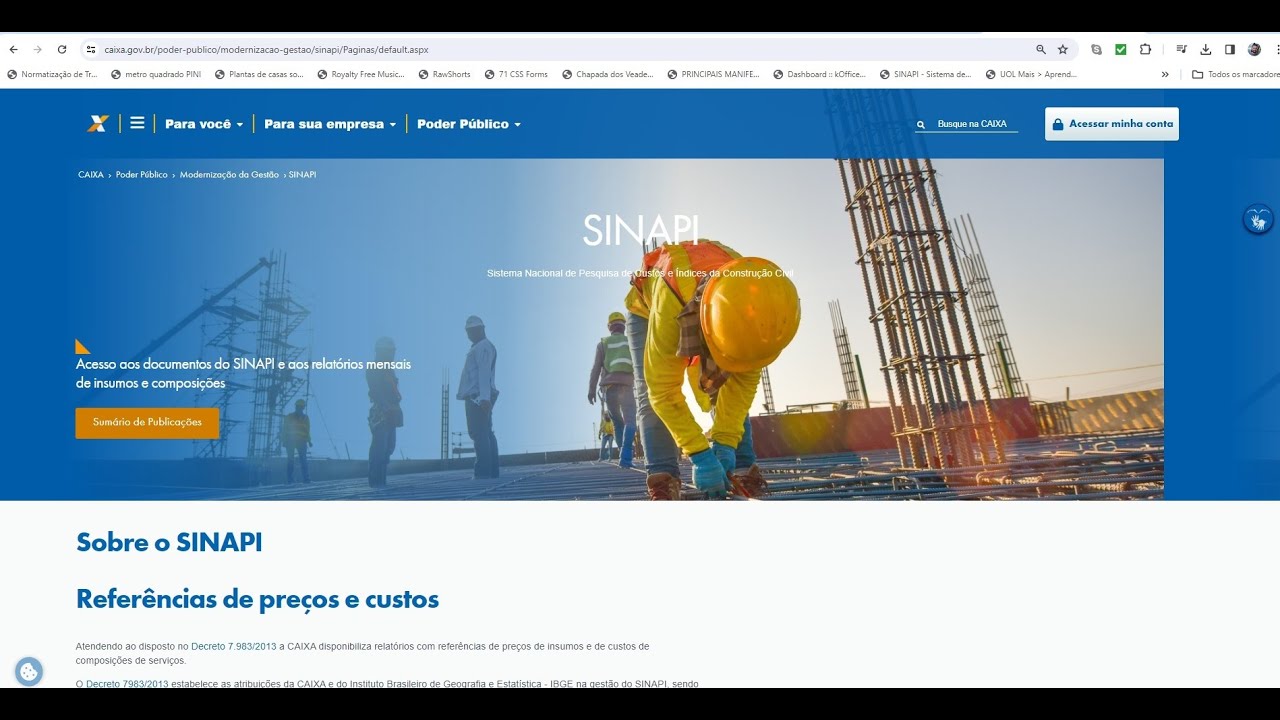Viewport: 1280px width, 720px height.
Task: Open the browser extensions puzzle icon
Action: [1146, 49]
